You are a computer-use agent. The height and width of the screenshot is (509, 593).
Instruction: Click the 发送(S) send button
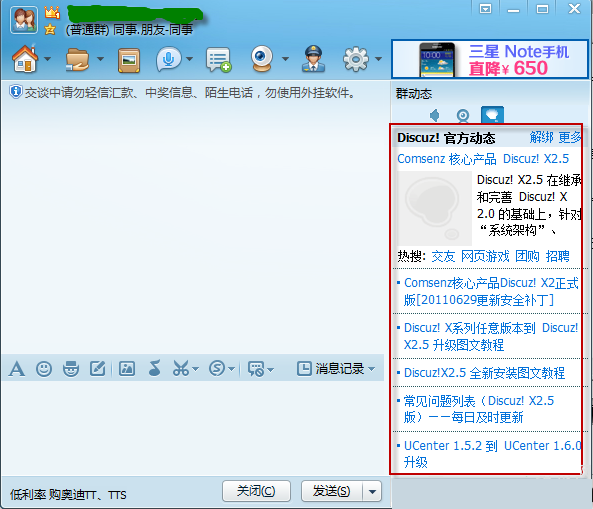(332, 491)
